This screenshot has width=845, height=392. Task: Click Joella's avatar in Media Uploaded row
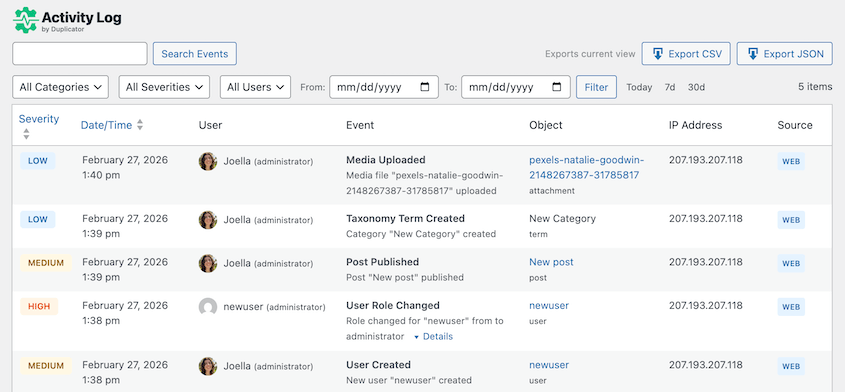point(207,161)
